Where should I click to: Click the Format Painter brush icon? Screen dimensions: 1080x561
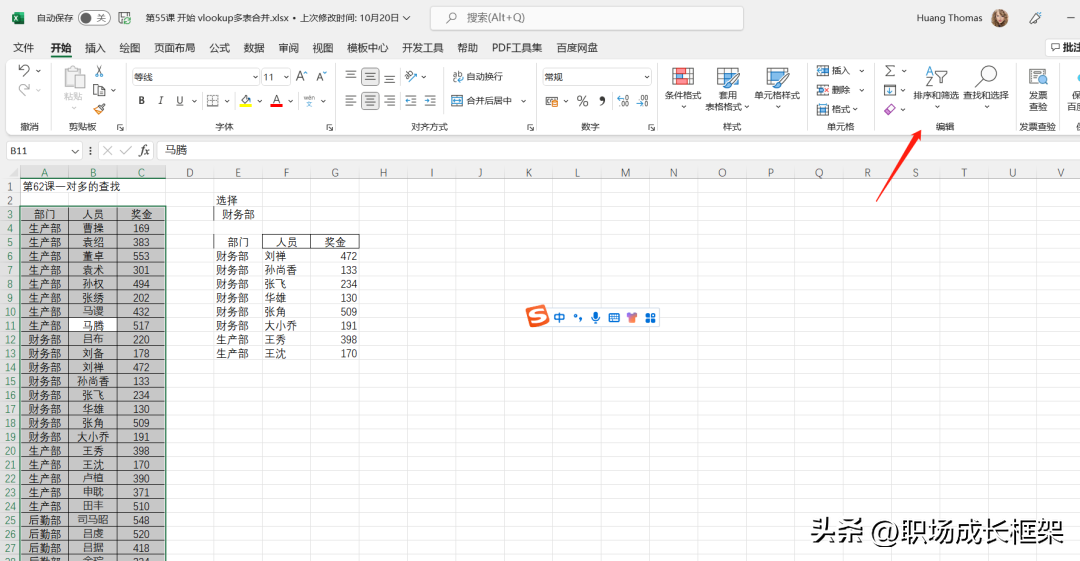pos(99,109)
